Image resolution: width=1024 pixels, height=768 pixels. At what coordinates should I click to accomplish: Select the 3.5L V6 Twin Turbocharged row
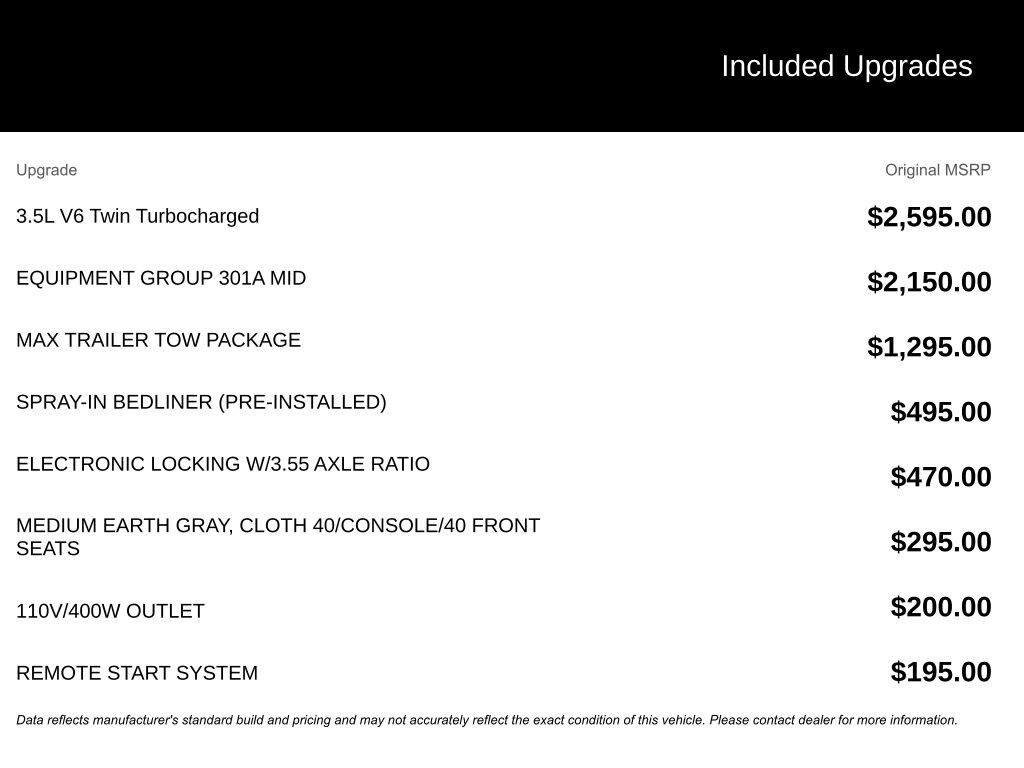138,216
